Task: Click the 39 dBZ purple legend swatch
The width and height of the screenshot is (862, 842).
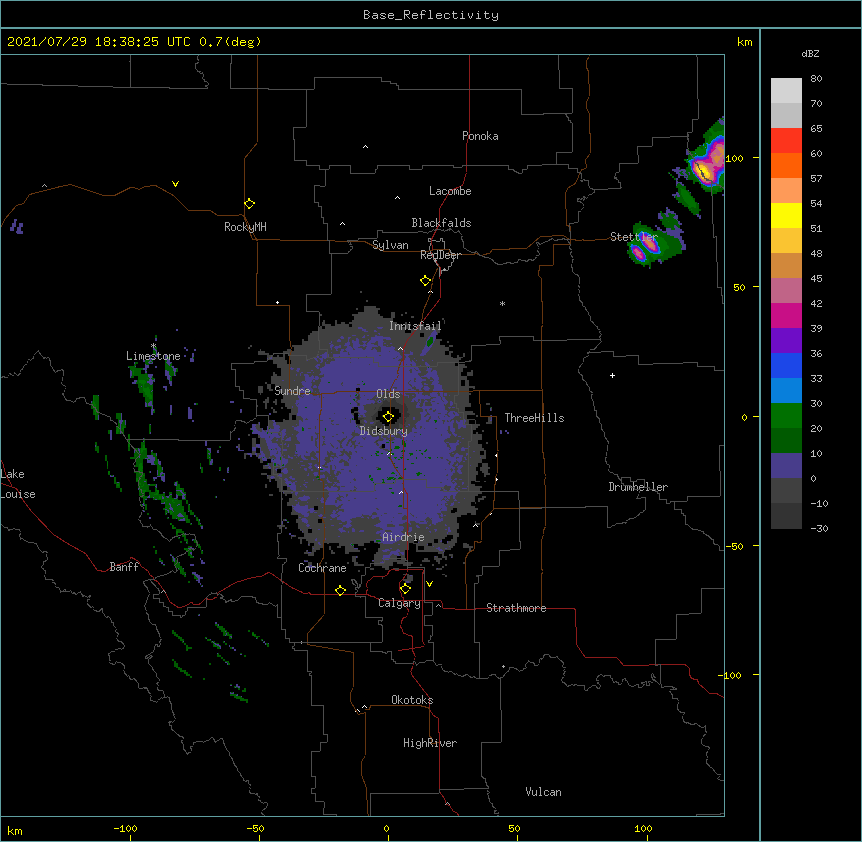Action: [x=786, y=340]
